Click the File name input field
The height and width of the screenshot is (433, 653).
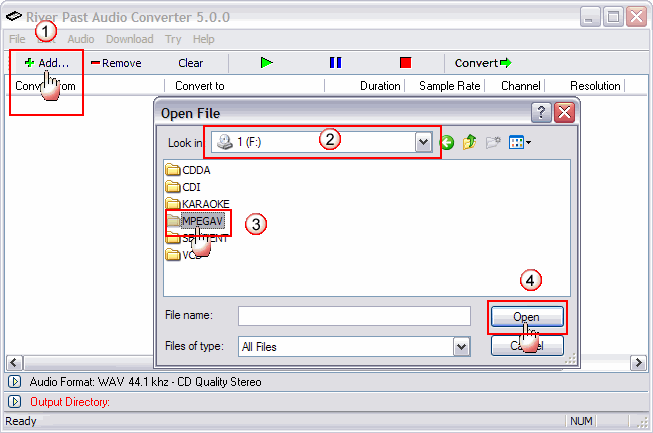(354, 316)
